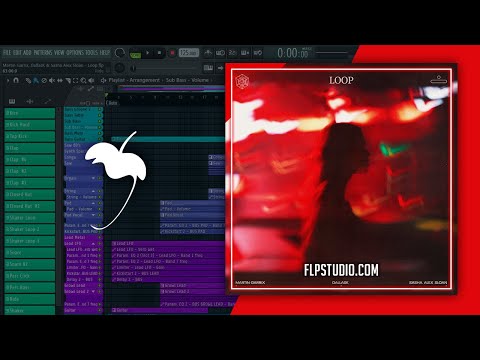Expand the Pad Vocal track group arrow
480x360 pixels.
(93, 215)
